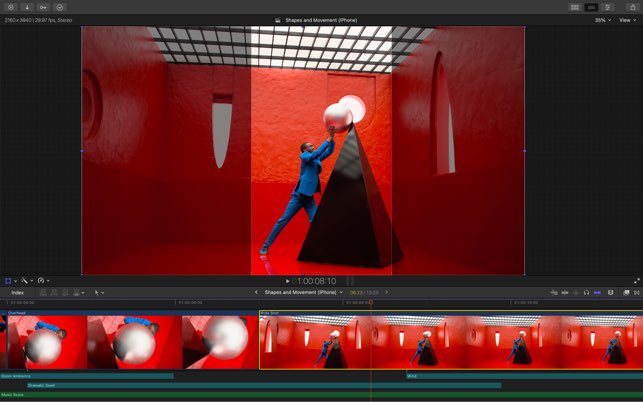643x402 pixels.
Task: Open the 35% zoom level dropdown
Action: [602, 20]
